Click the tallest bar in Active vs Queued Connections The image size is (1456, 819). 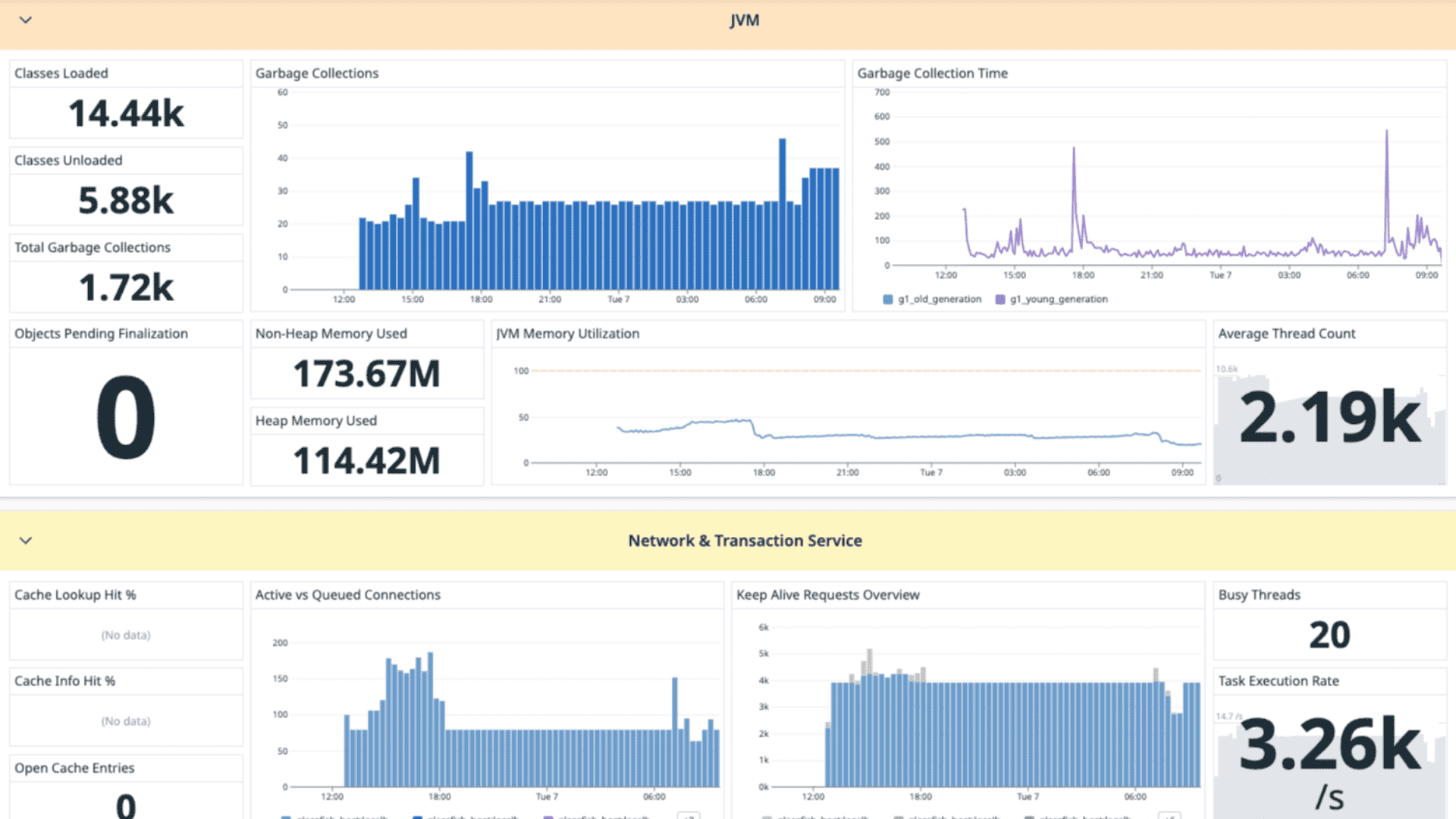click(x=430, y=719)
